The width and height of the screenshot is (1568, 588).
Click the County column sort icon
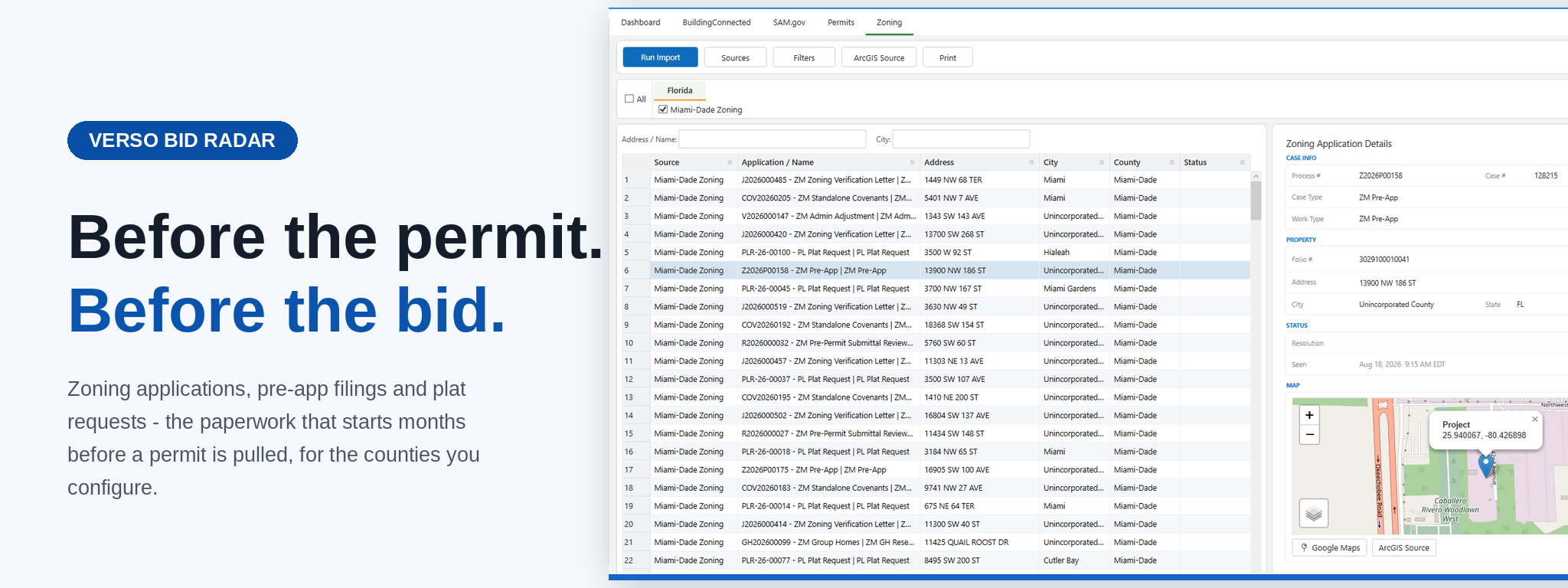click(x=1171, y=162)
